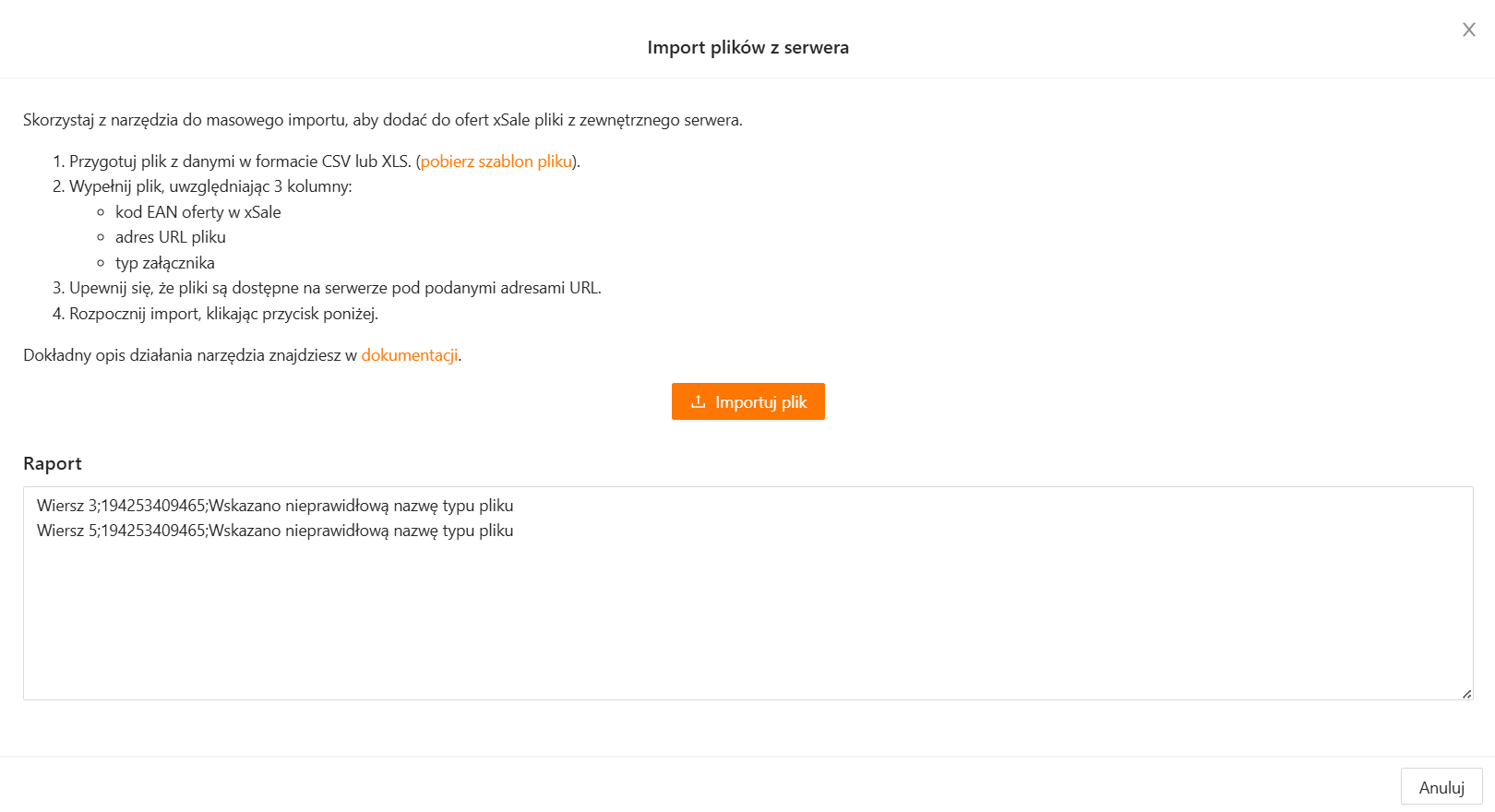Image resolution: width=1495 pixels, height=812 pixels.
Task: Click the 'Raport' section heading
Action: click(x=53, y=463)
